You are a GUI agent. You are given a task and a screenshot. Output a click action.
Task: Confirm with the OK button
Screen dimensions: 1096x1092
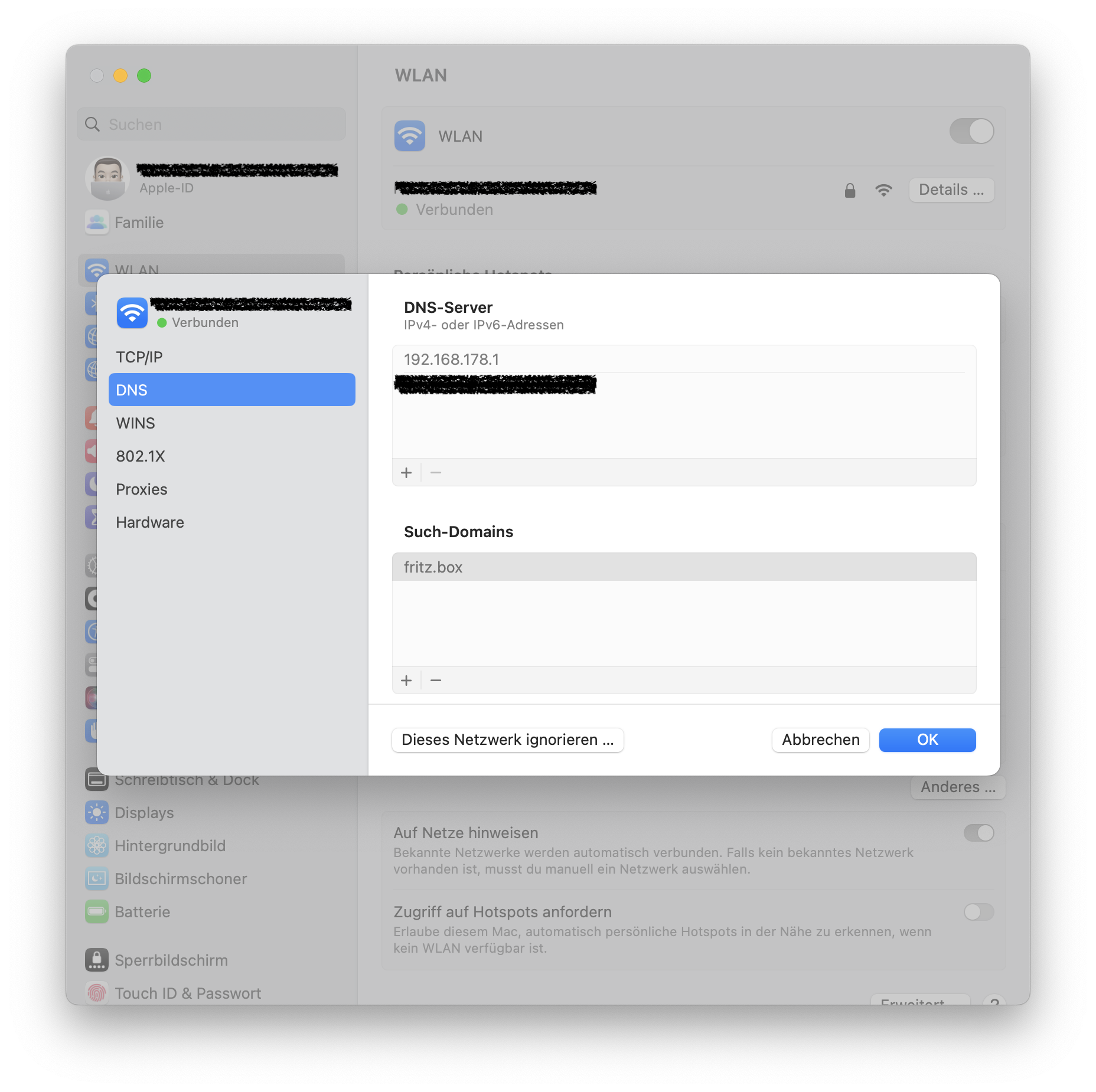pyautogui.click(x=927, y=740)
